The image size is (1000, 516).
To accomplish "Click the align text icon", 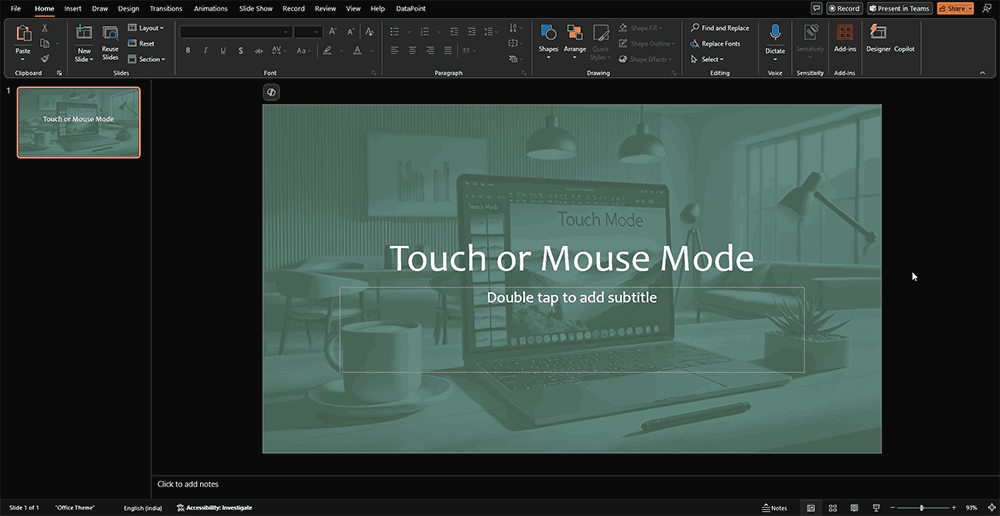I will coord(515,43).
